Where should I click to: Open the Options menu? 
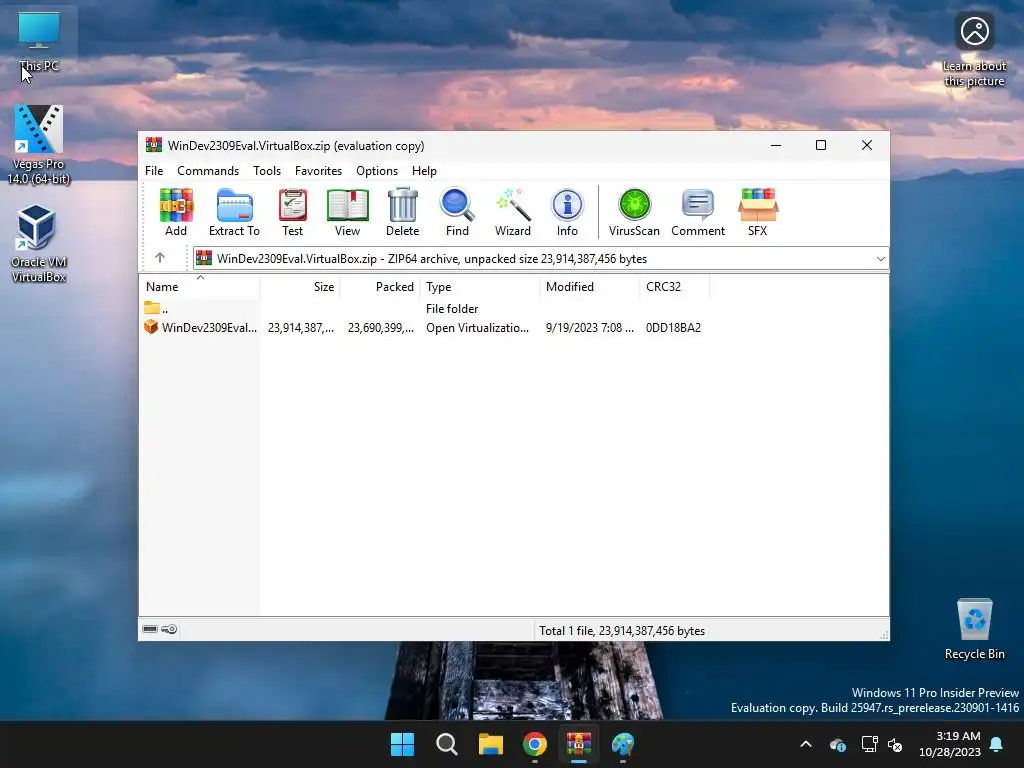pyautogui.click(x=377, y=170)
